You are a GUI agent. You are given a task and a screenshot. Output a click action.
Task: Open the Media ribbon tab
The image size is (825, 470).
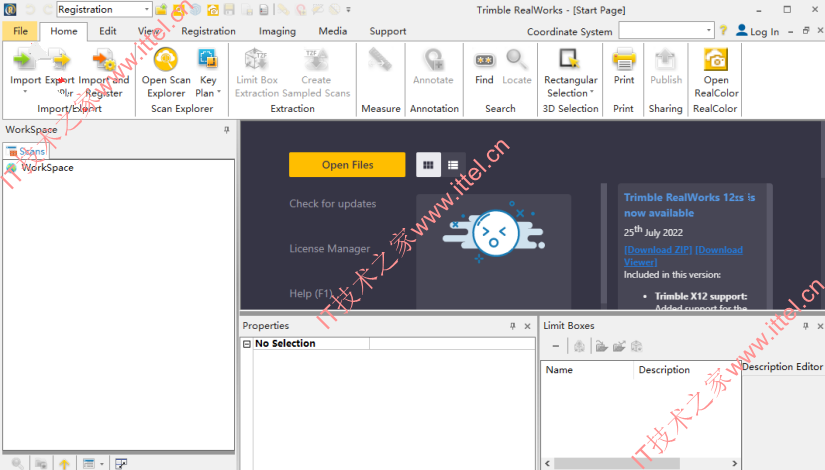click(x=333, y=31)
